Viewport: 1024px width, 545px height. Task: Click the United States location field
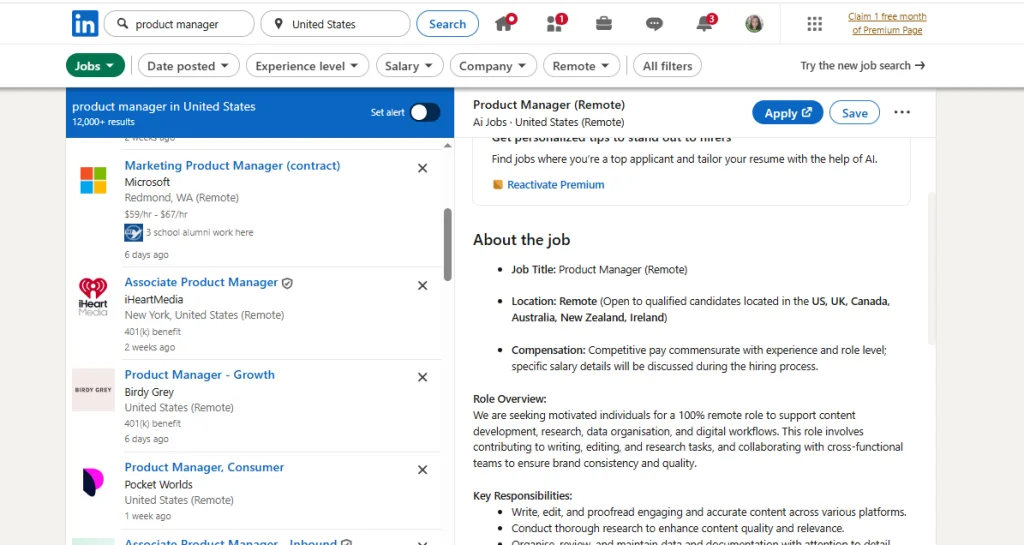click(335, 23)
